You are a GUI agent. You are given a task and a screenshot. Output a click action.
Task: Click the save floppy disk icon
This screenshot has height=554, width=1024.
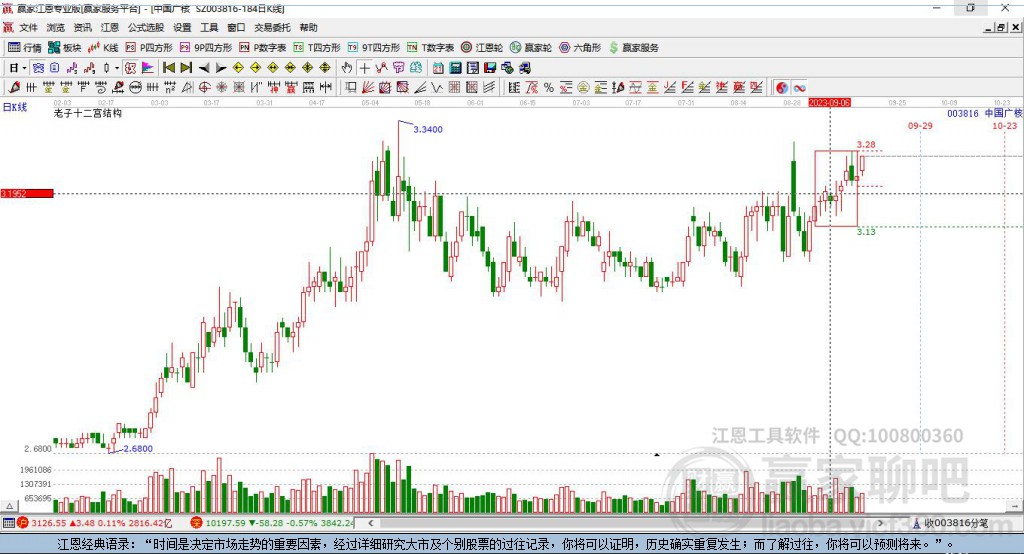click(490, 68)
